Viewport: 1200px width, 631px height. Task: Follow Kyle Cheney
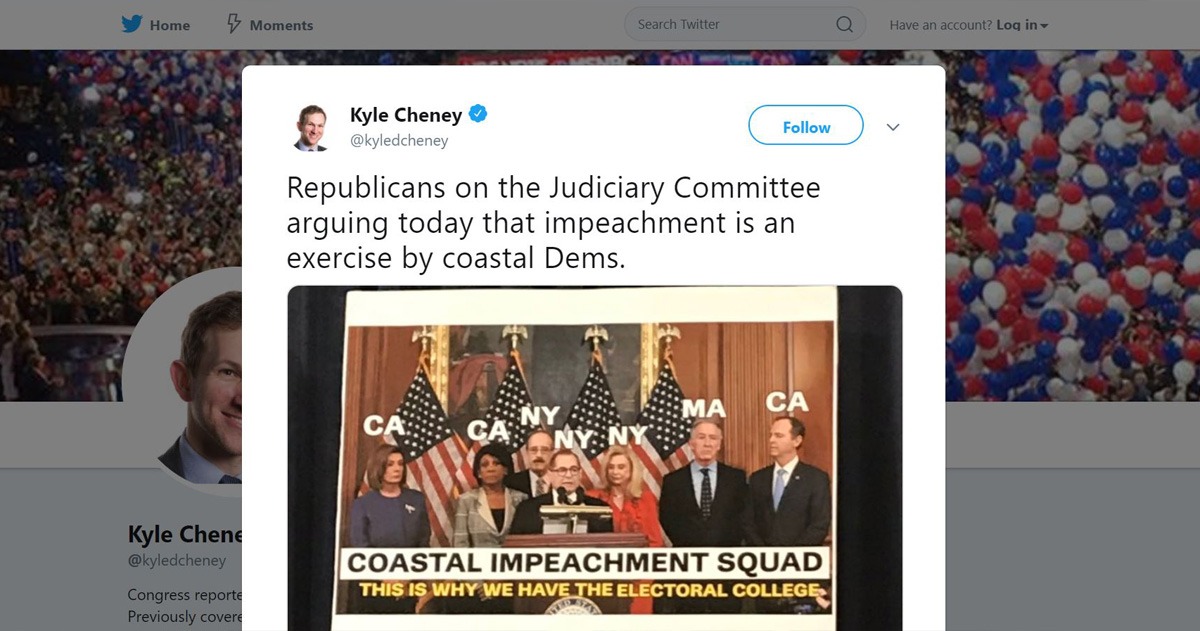pos(806,127)
